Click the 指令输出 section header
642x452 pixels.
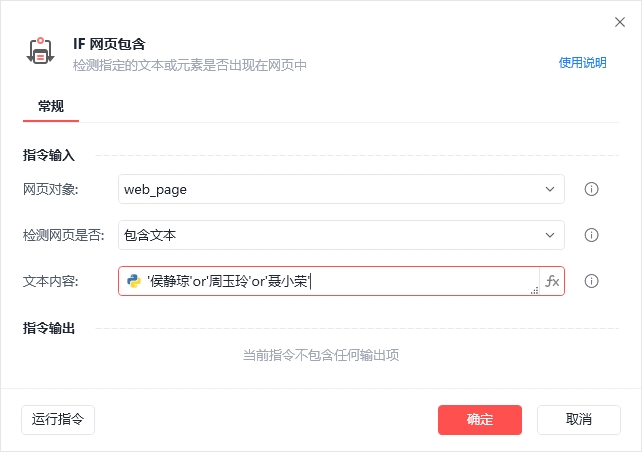coord(49,328)
